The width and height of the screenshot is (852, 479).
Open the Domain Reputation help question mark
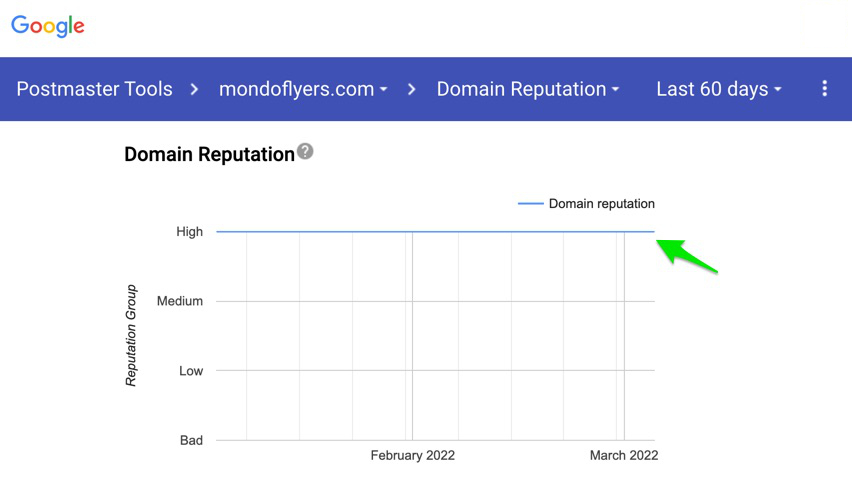pos(305,152)
